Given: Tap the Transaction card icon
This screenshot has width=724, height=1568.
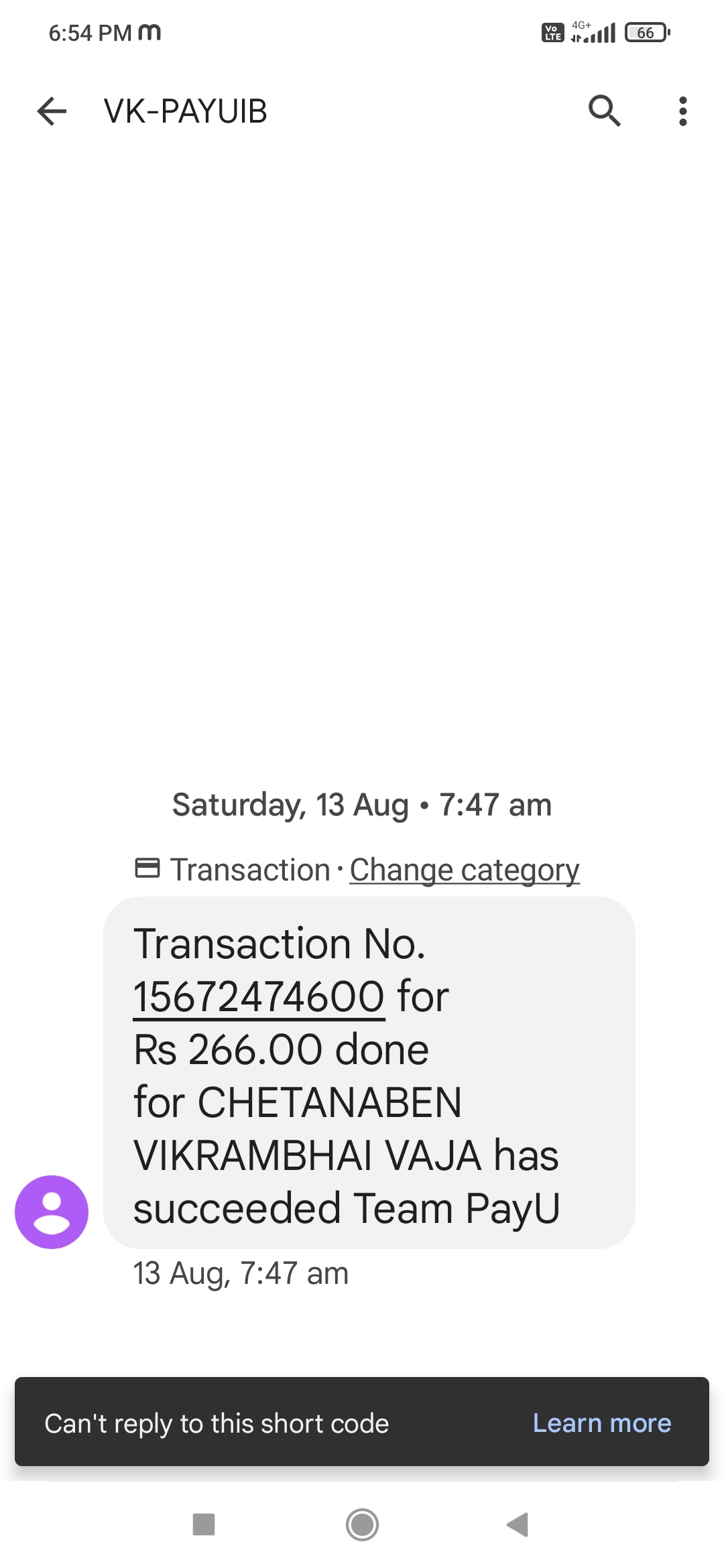Looking at the screenshot, I should pos(147,868).
